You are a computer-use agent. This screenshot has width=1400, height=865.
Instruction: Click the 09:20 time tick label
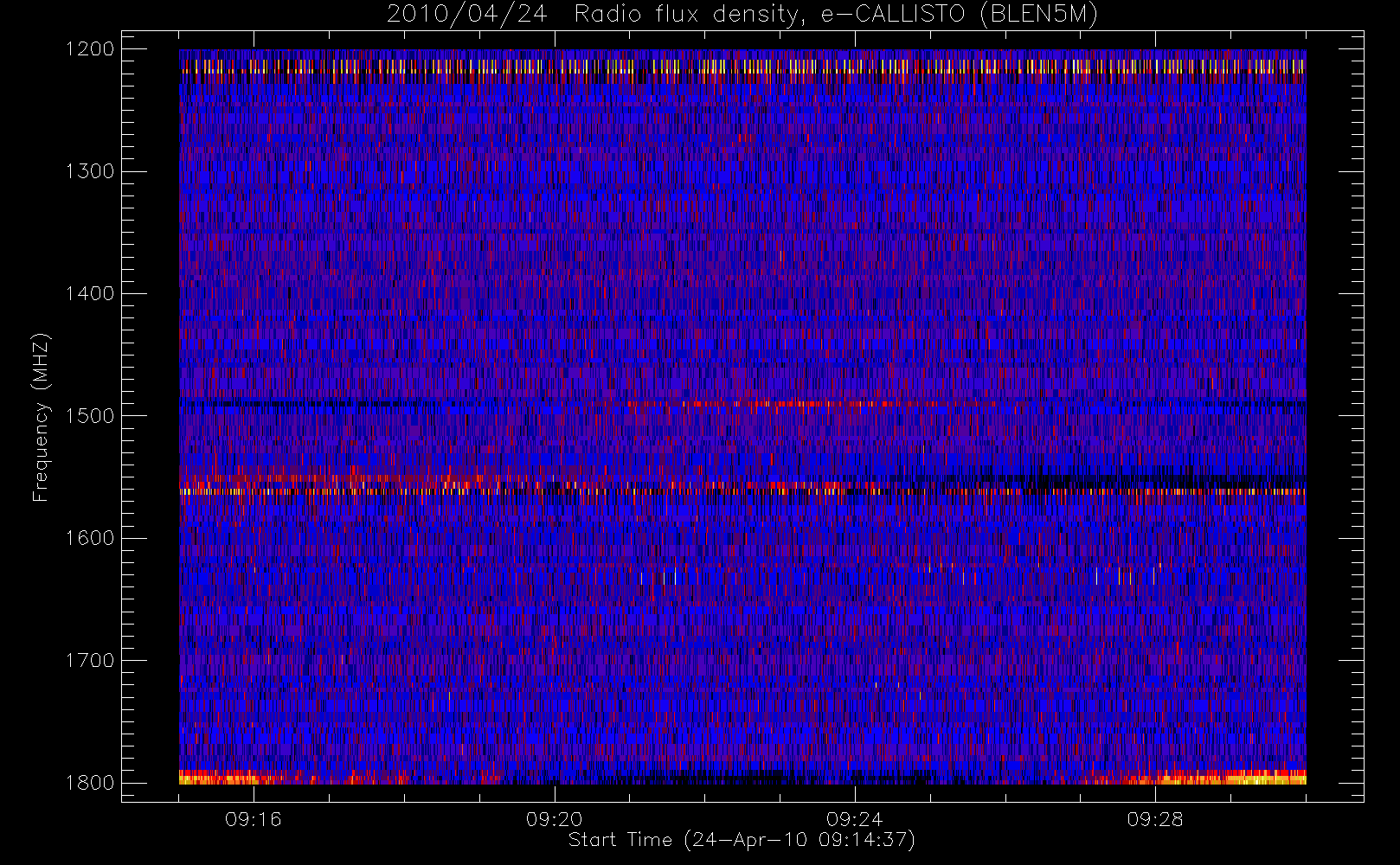tap(554, 819)
